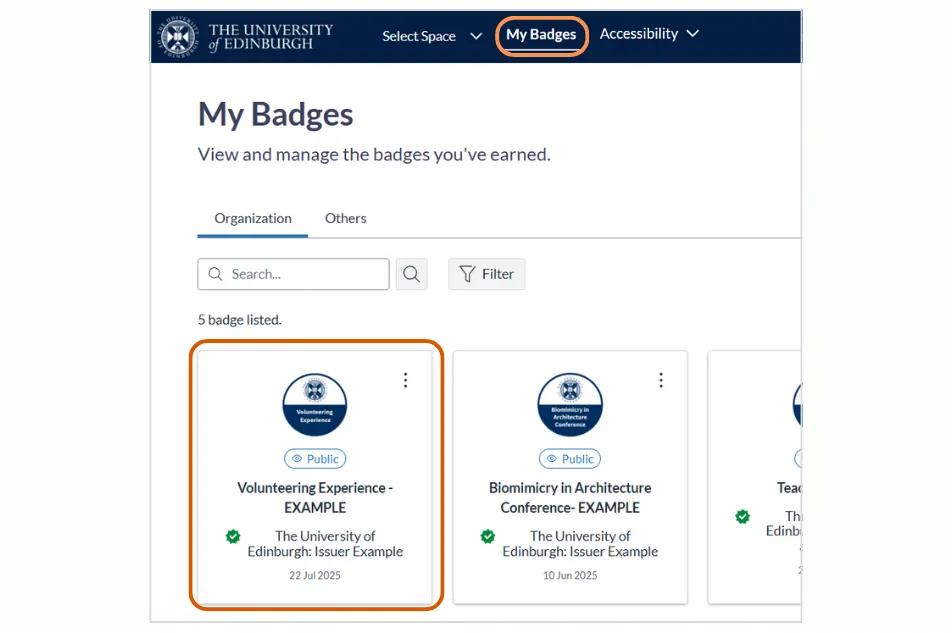Switch to the Others tab
The height and width of the screenshot is (633, 952).
click(345, 218)
